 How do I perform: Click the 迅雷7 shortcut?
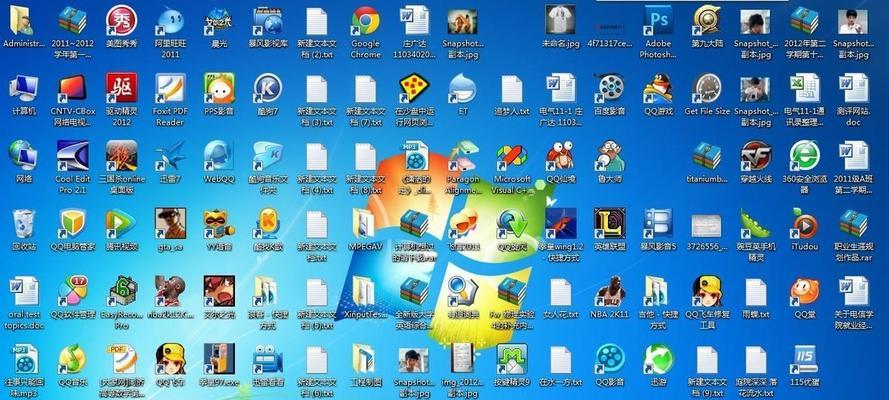coord(171,156)
